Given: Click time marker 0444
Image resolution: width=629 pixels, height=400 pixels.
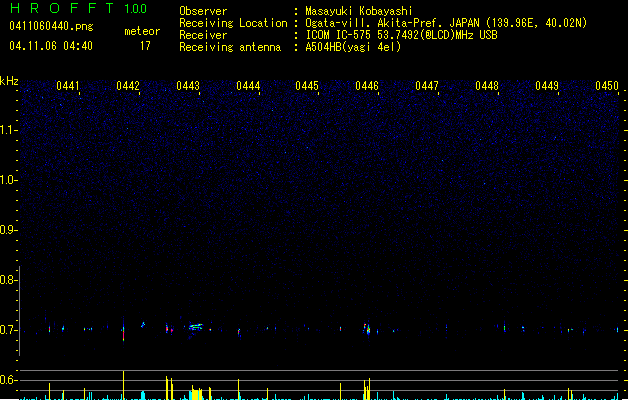Looking at the screenshot, I should pyautogui.click(x=248, y=86).
